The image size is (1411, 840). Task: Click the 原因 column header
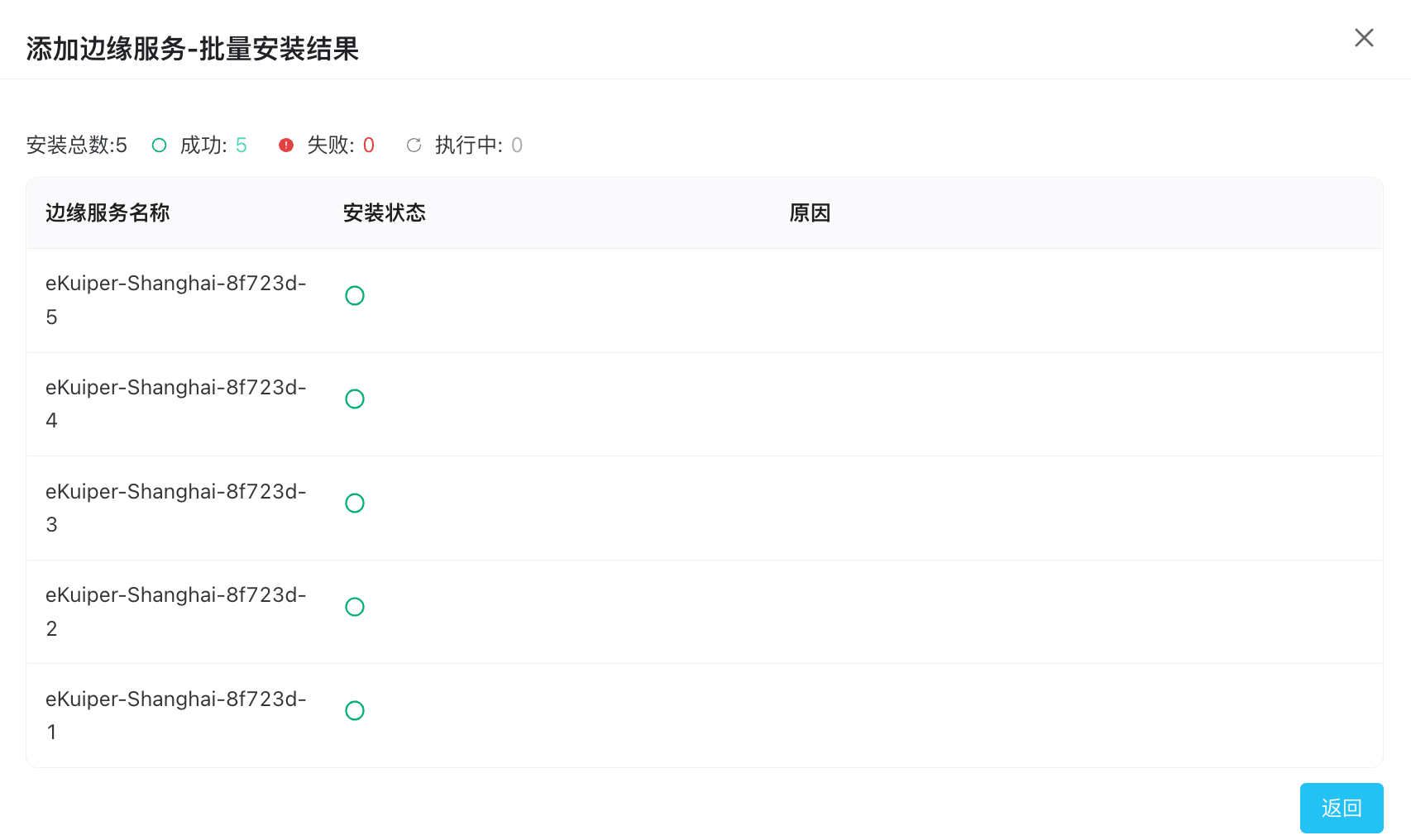[810, 213]
